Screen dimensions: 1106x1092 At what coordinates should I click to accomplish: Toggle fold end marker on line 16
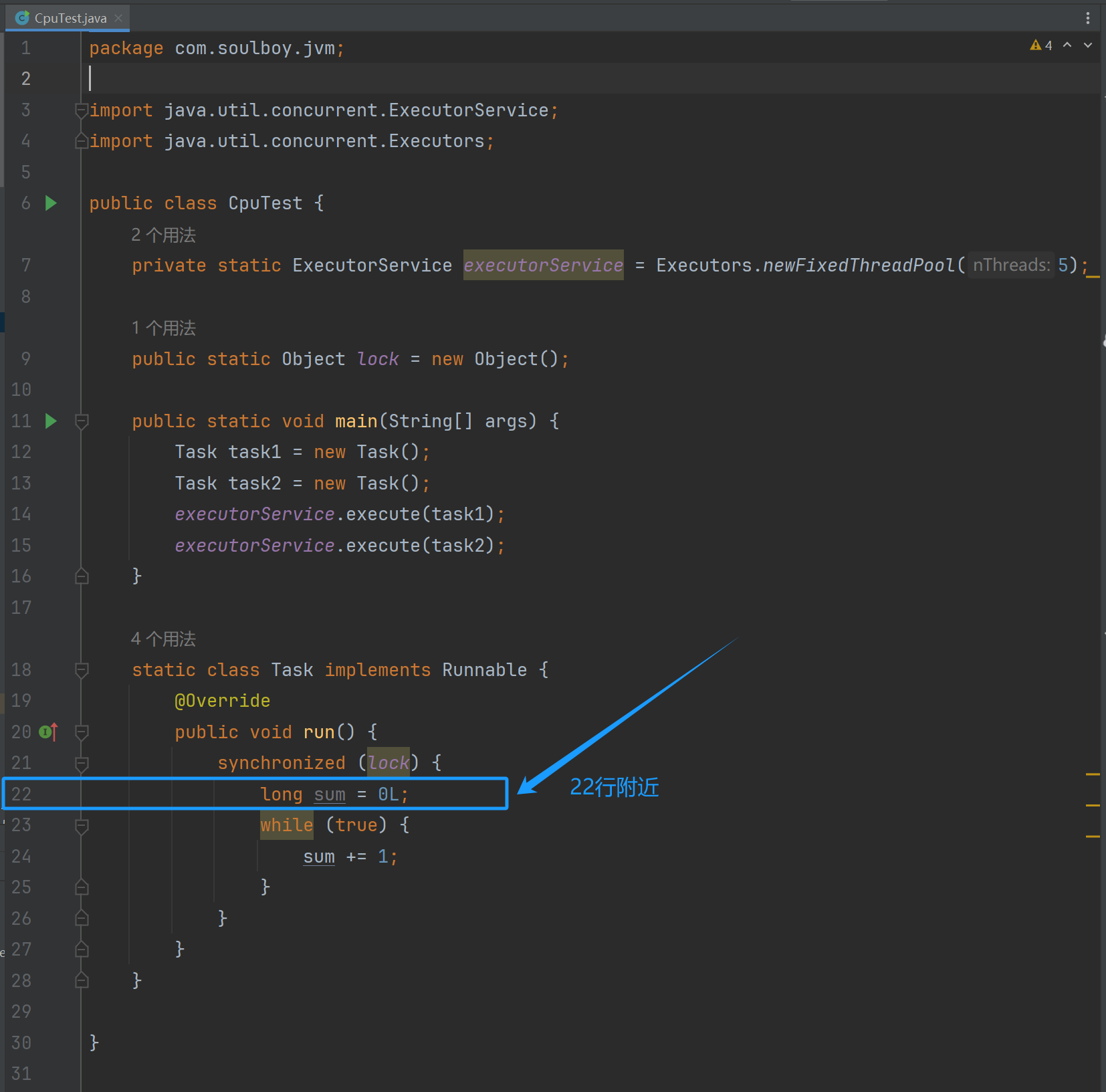[82, 576]
